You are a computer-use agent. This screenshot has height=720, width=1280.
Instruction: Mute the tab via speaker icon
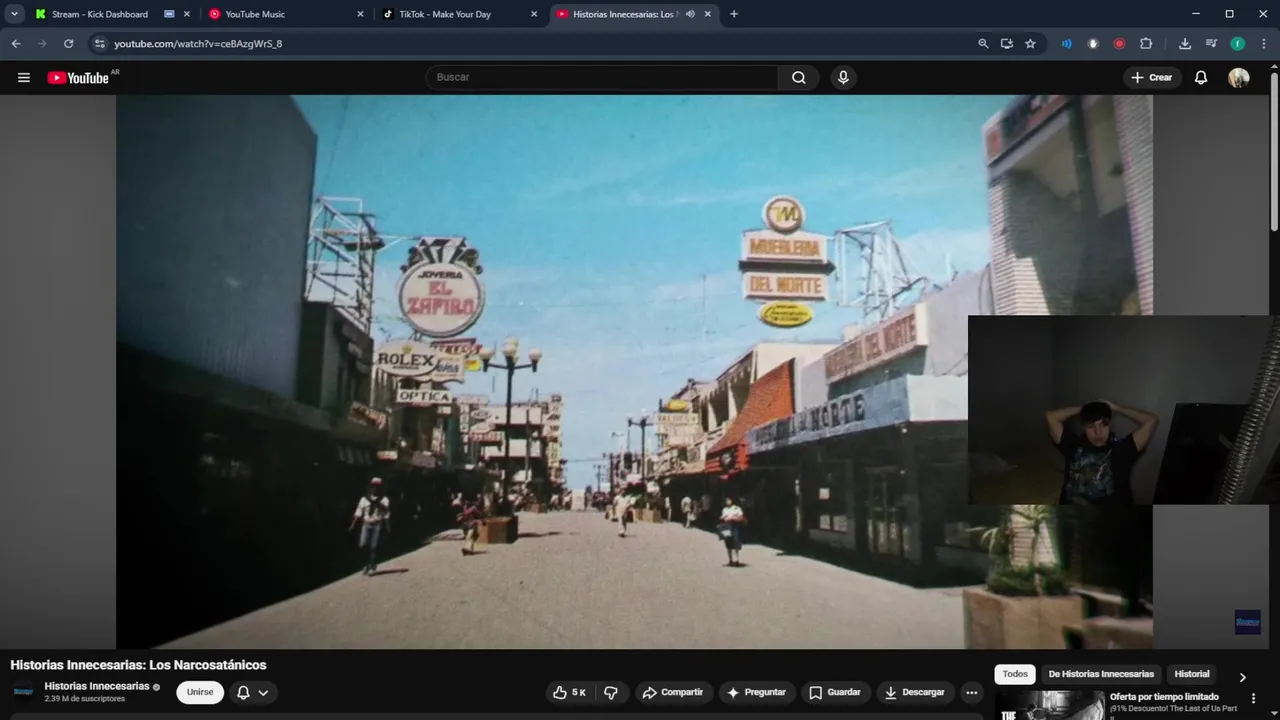690,14
